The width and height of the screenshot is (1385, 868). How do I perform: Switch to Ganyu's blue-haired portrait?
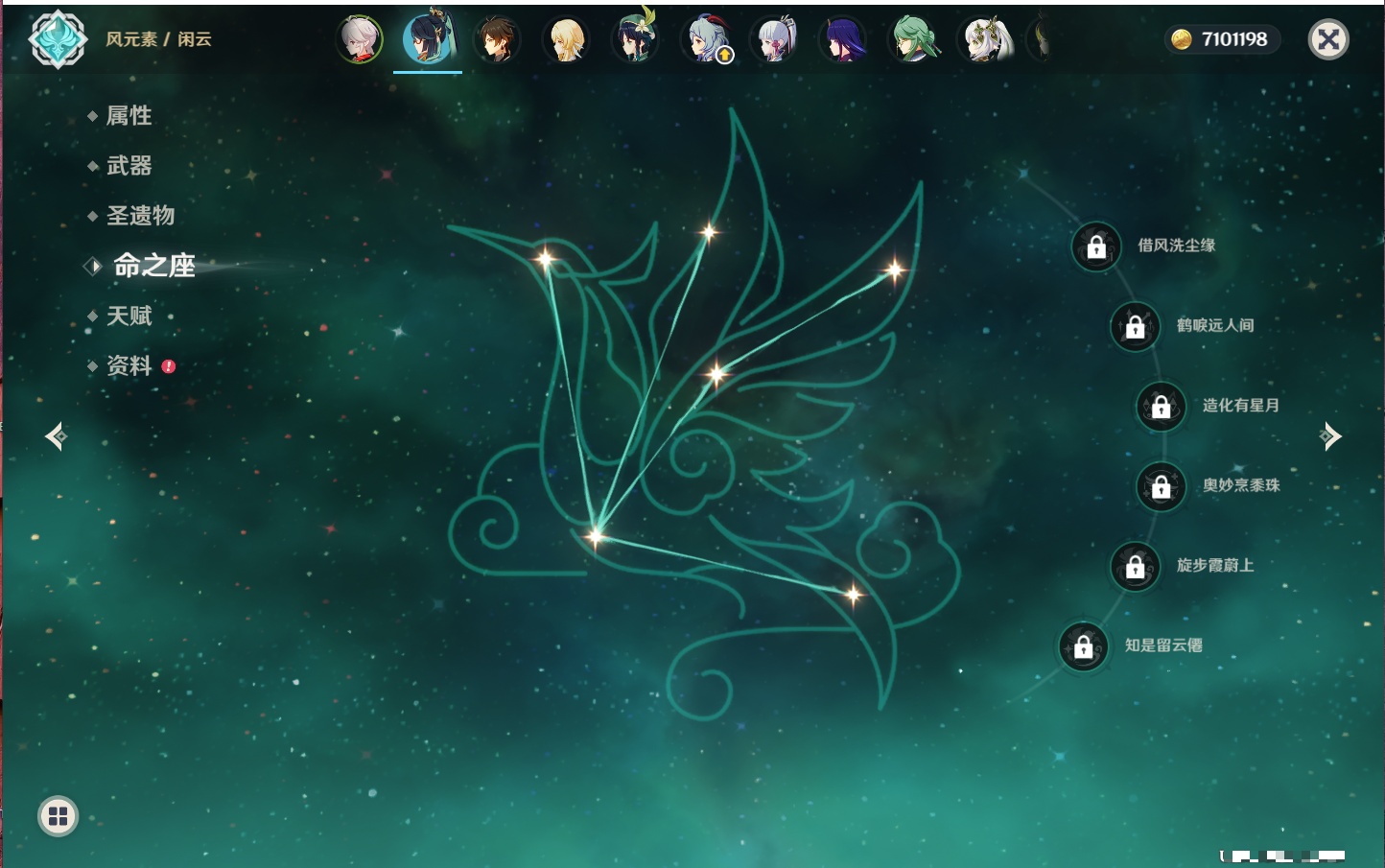[x=704, y=40]
